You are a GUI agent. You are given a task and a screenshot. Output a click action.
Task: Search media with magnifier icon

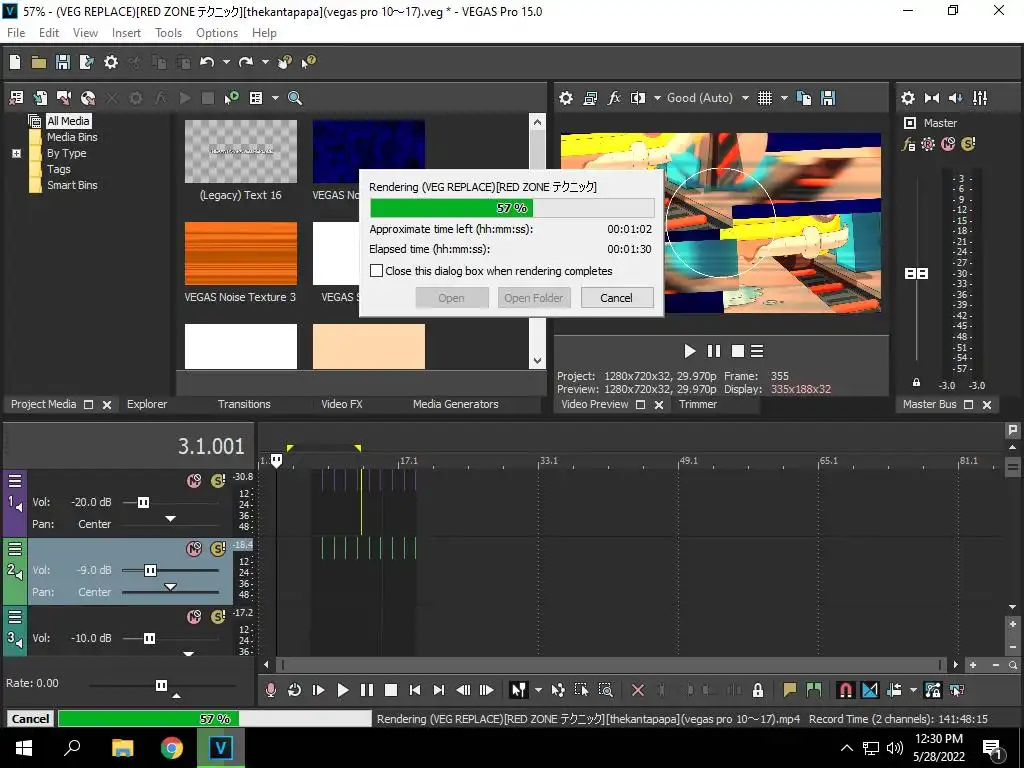[x=295, y=98]
